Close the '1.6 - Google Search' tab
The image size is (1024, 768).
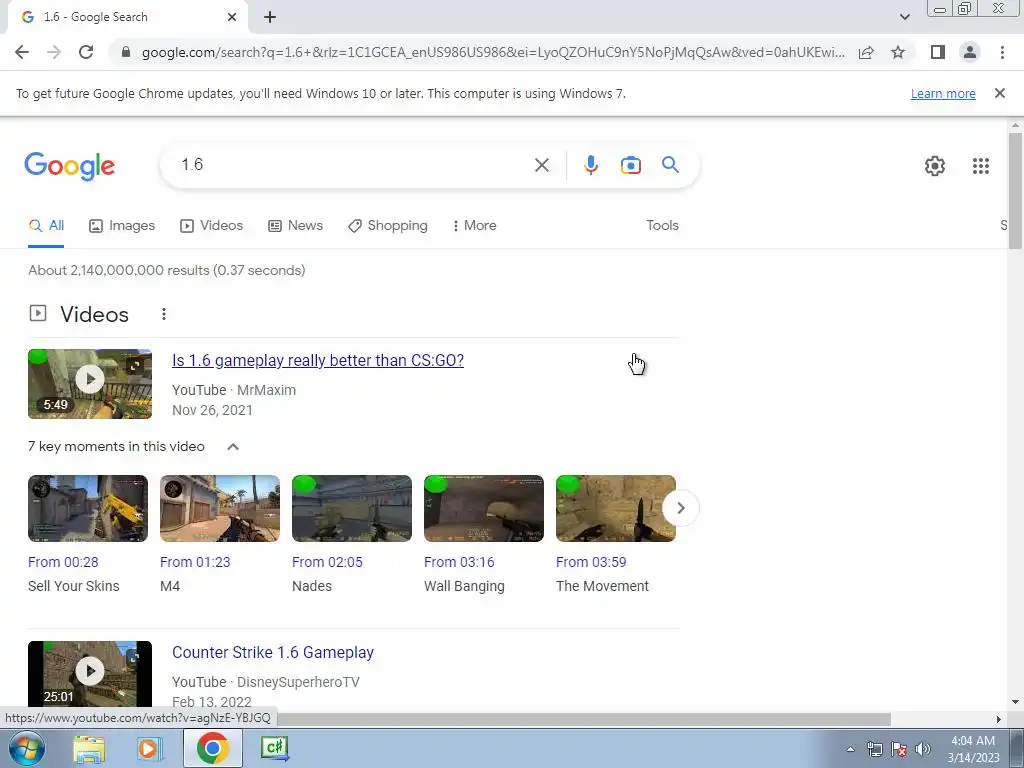[x=232, y=17]
